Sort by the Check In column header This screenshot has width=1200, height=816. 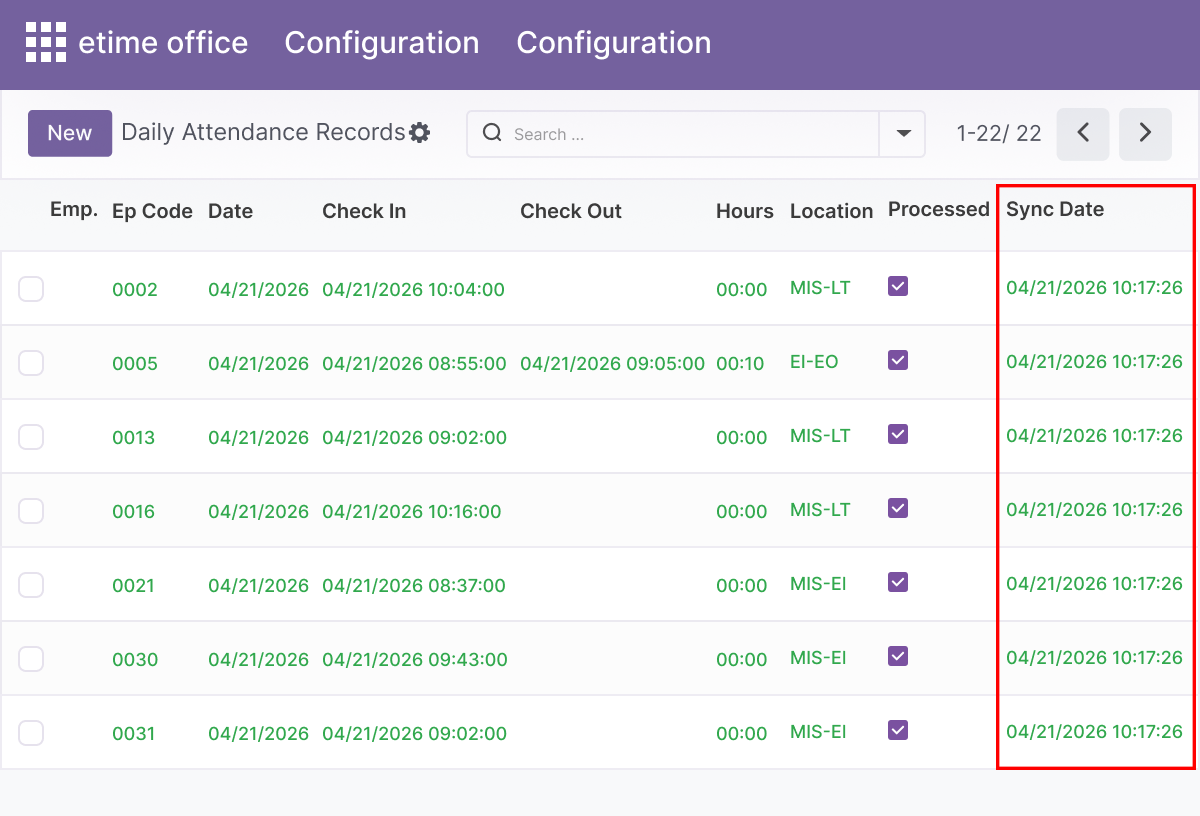coord(364,211)
